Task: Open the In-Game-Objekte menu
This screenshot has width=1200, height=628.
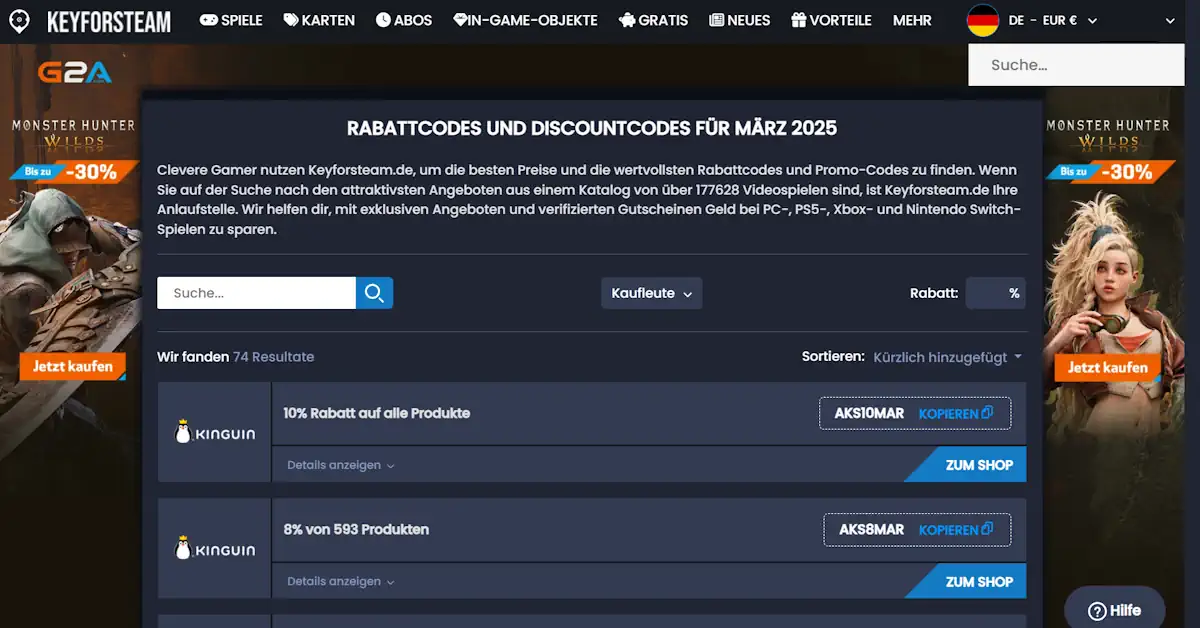Action: click(x=525, y=20)
